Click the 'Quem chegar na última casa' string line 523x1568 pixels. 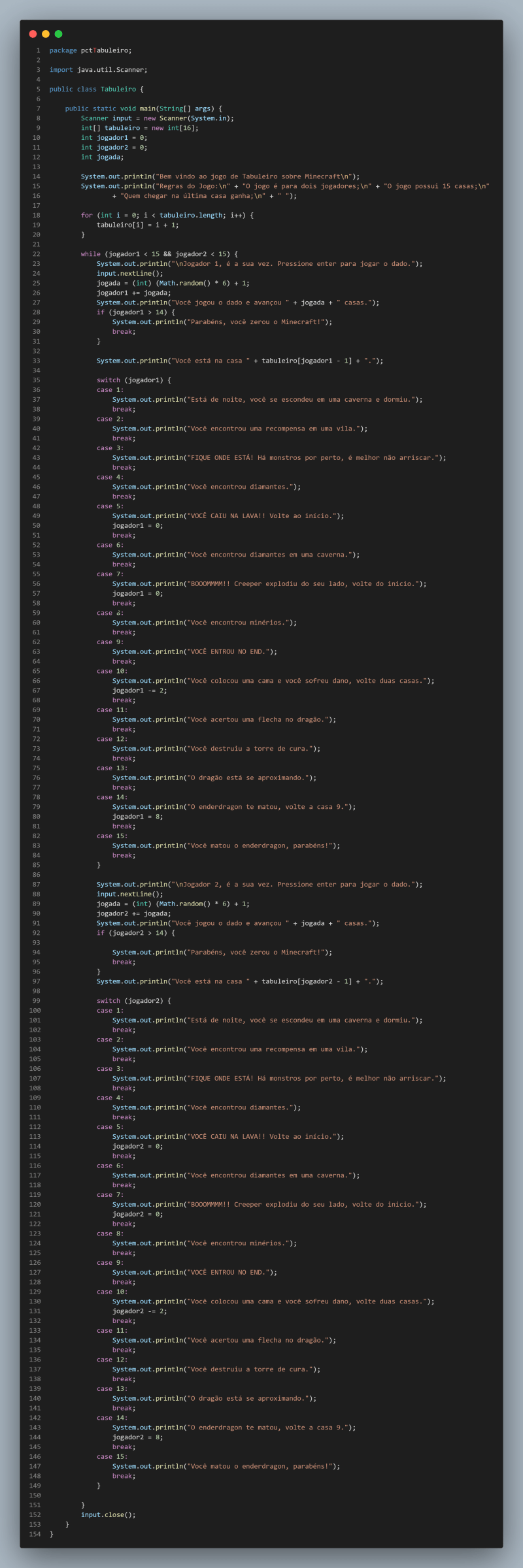(205, 196)
